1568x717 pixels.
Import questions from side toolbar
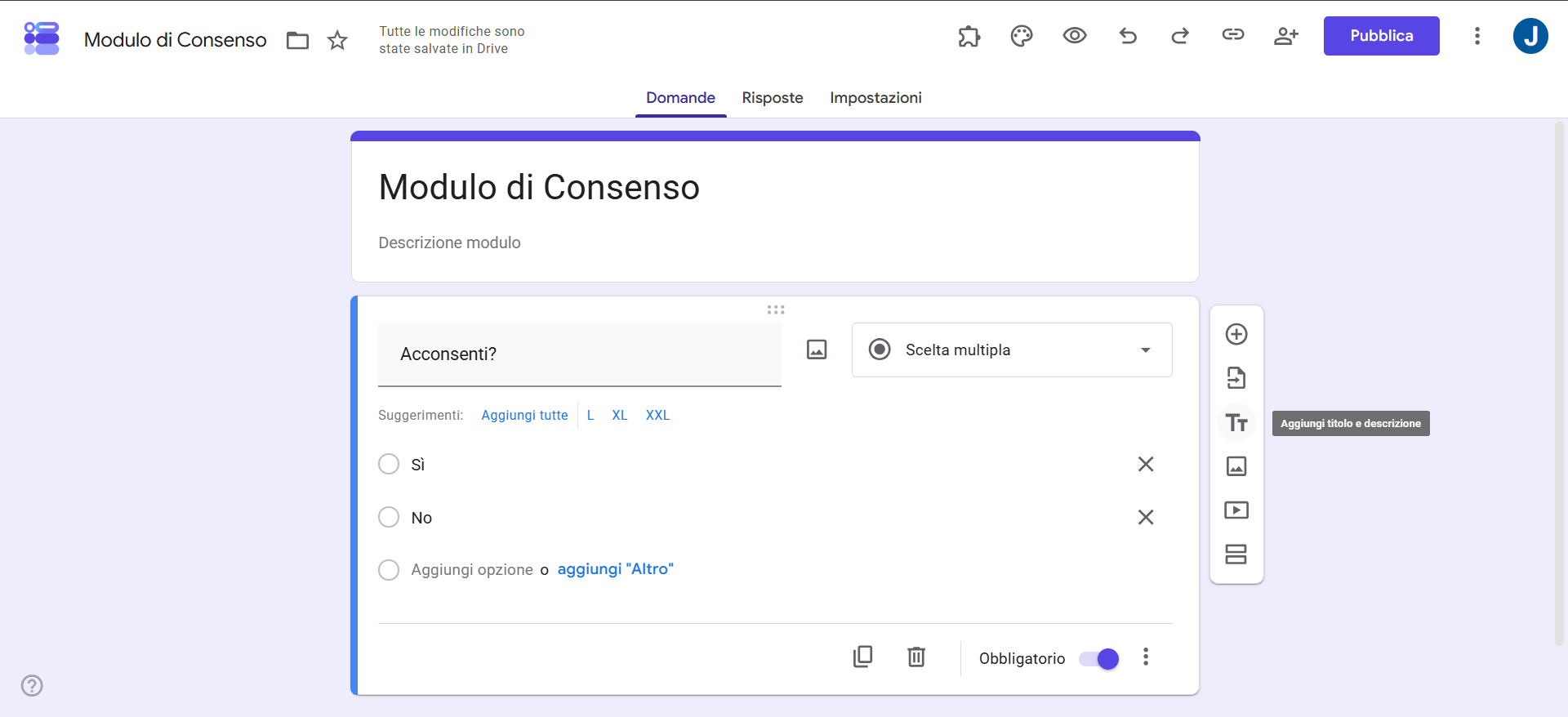click(x=1236, y=378)
